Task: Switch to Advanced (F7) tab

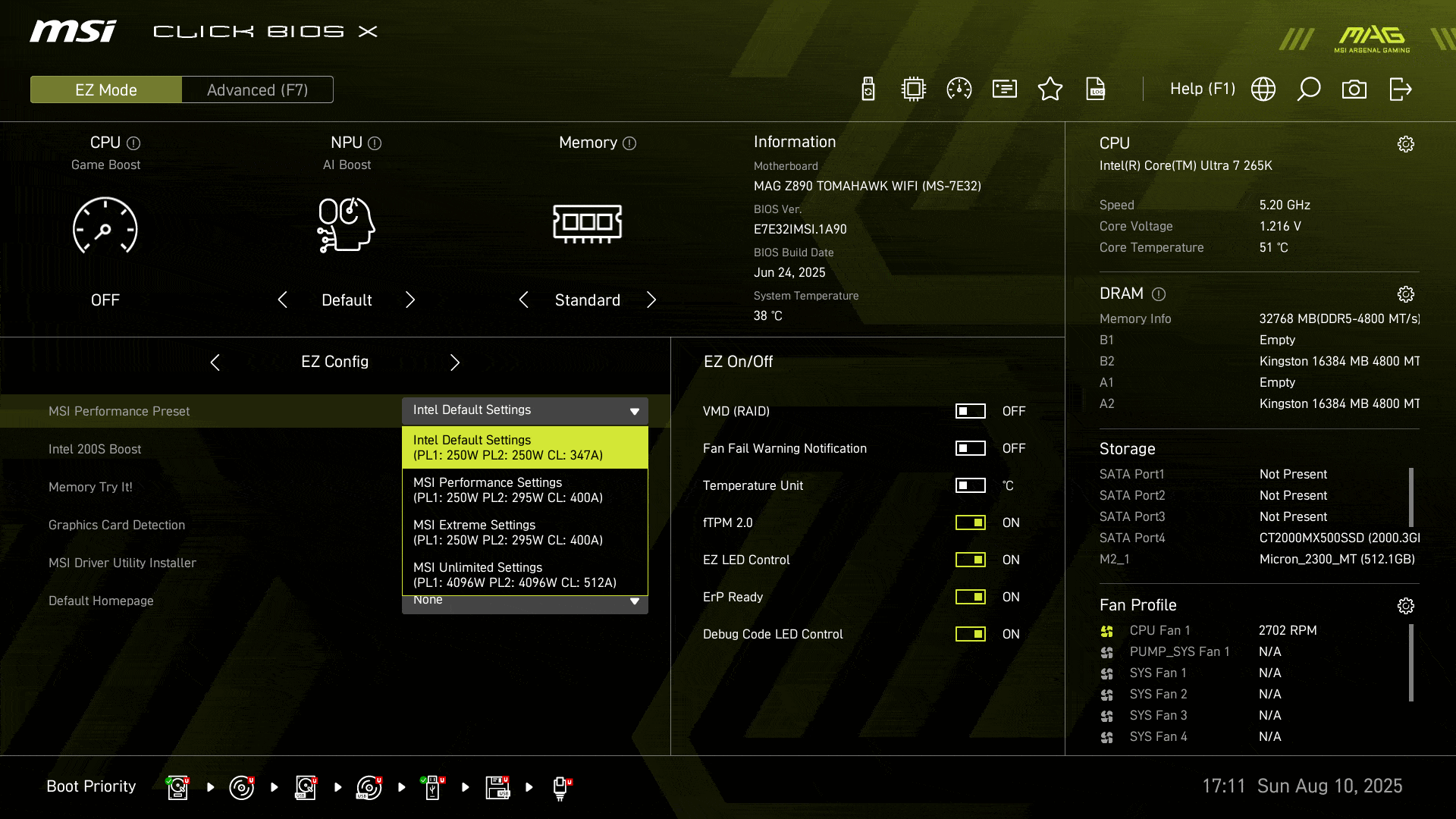Action: (x=257, y=89)
